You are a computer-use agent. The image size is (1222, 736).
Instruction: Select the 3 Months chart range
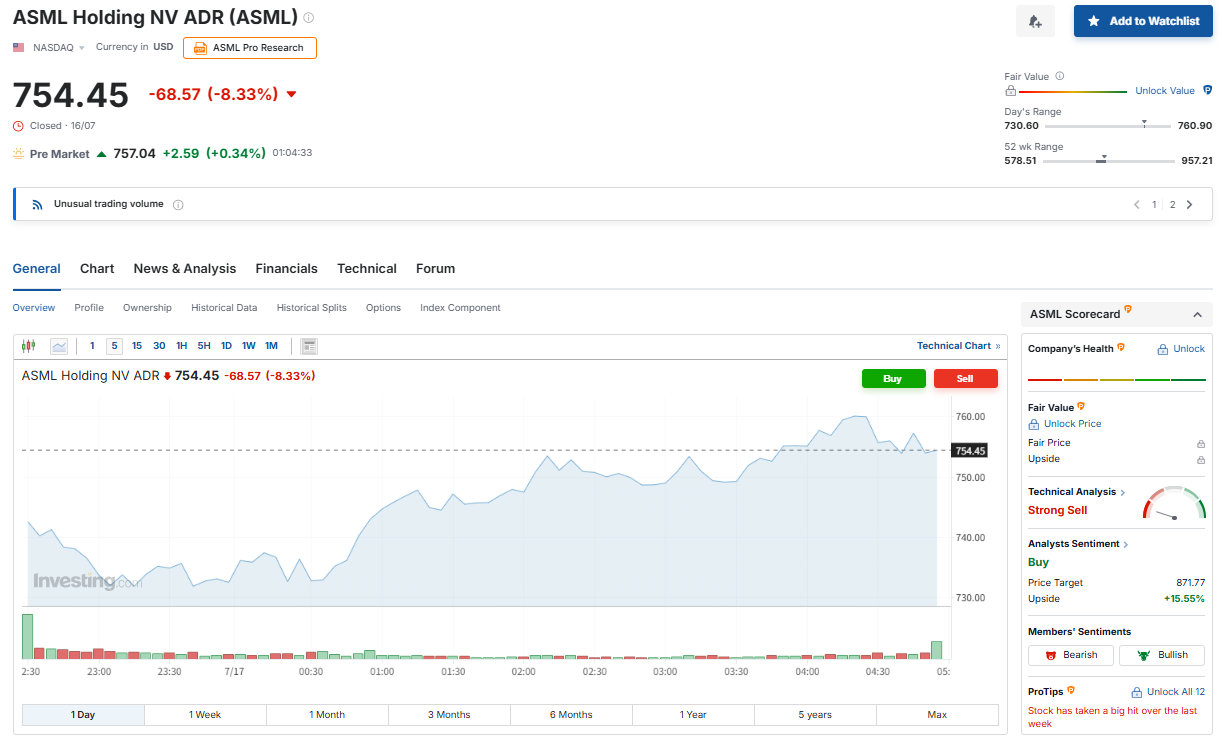pyautogui.click(x=449, y=715)
